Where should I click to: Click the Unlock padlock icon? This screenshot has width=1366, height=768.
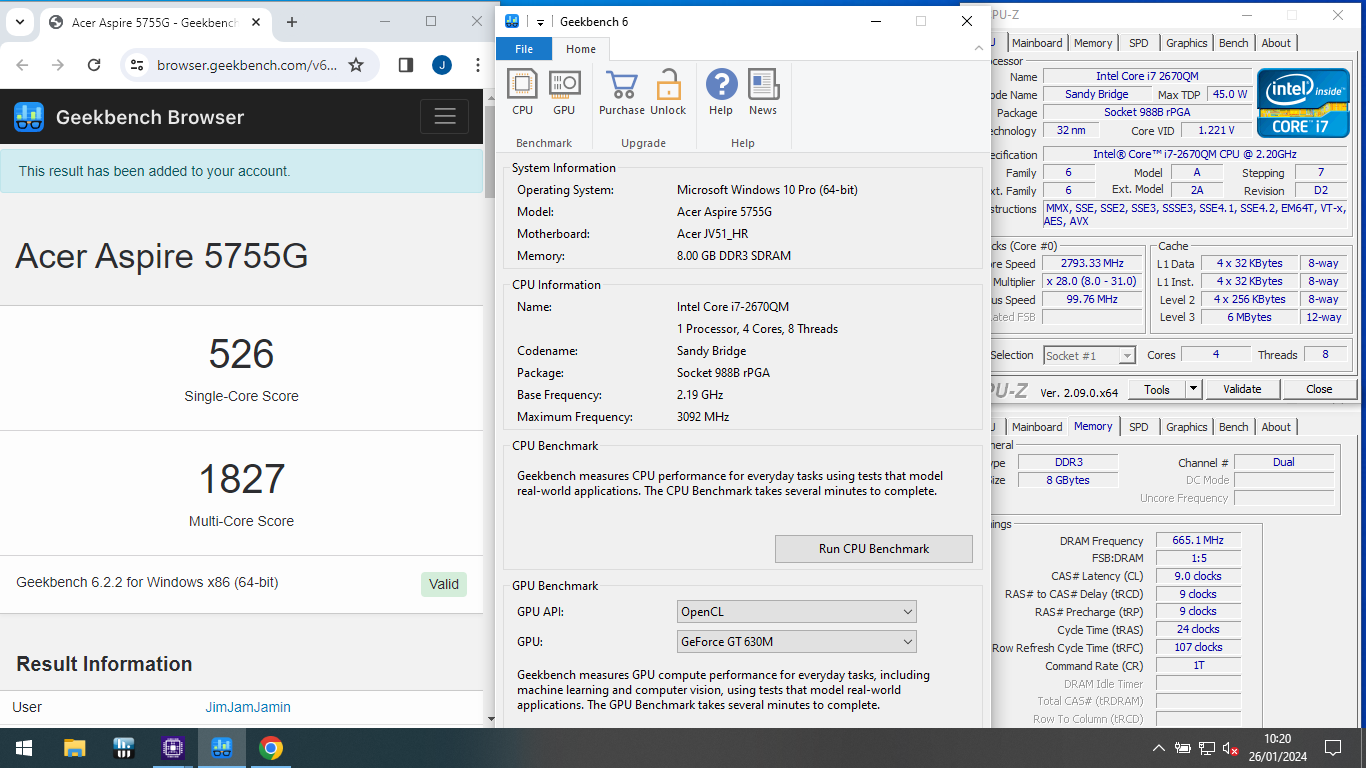(x=668, y=93)
